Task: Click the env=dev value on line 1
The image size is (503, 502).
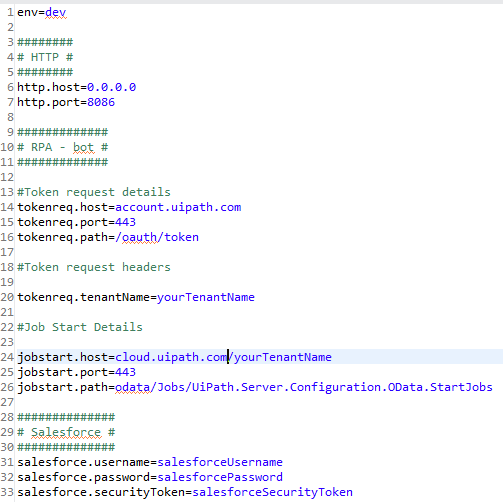Action: coord(56,12)
